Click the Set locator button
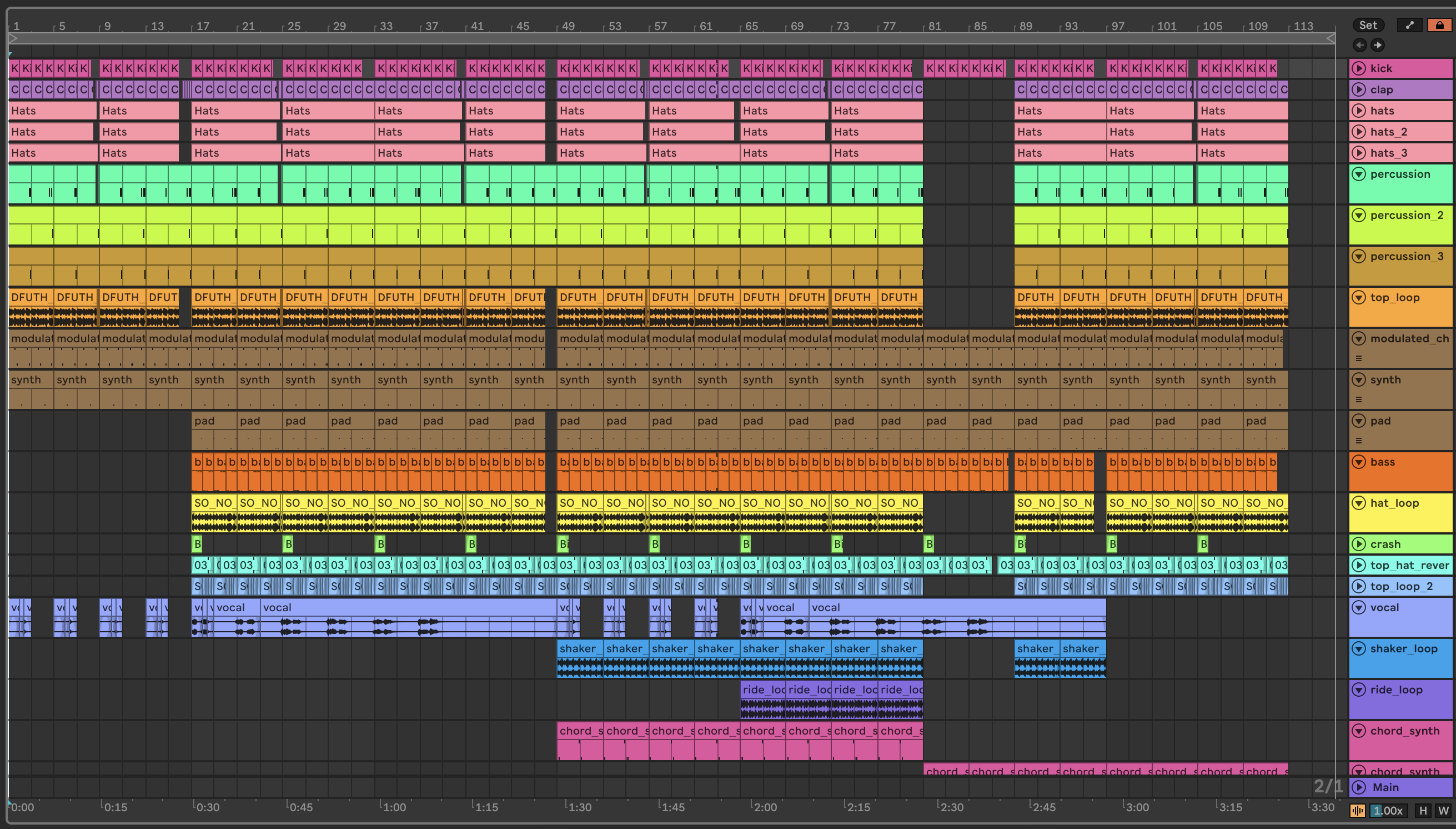 (1368, 25)
